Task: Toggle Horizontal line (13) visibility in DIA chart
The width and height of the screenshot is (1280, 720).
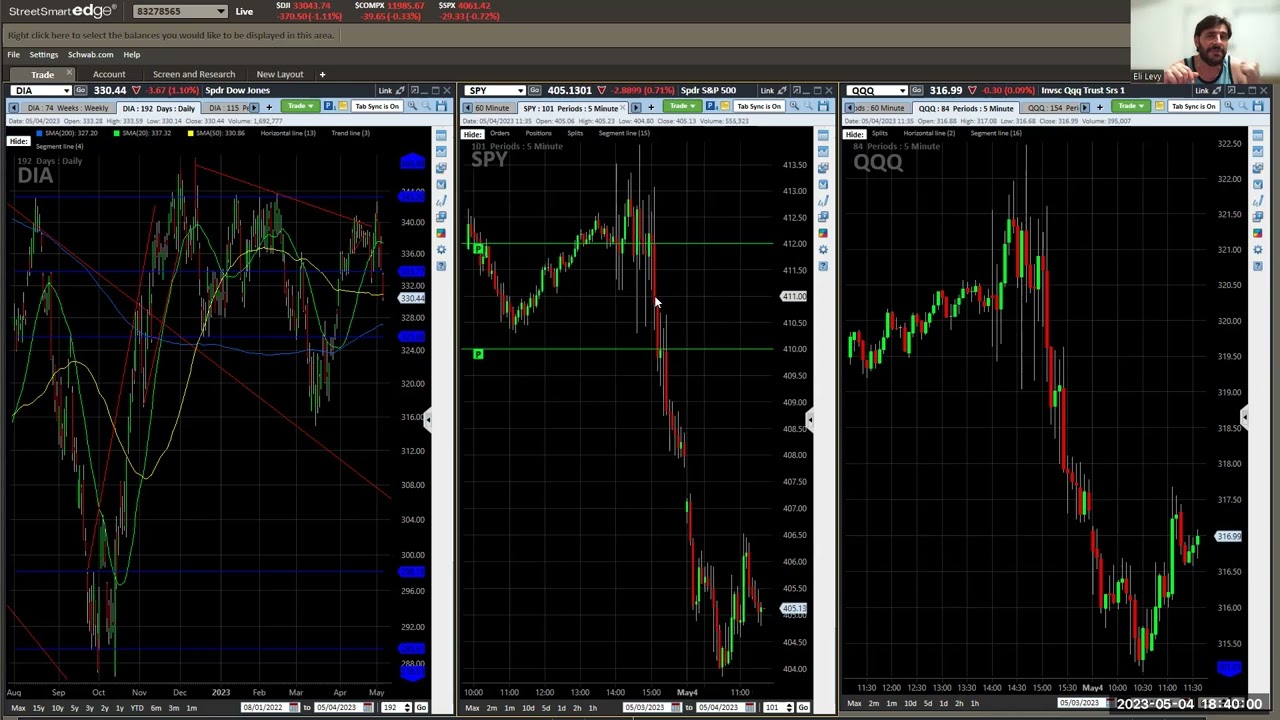Action: click(x=288, y=133)
